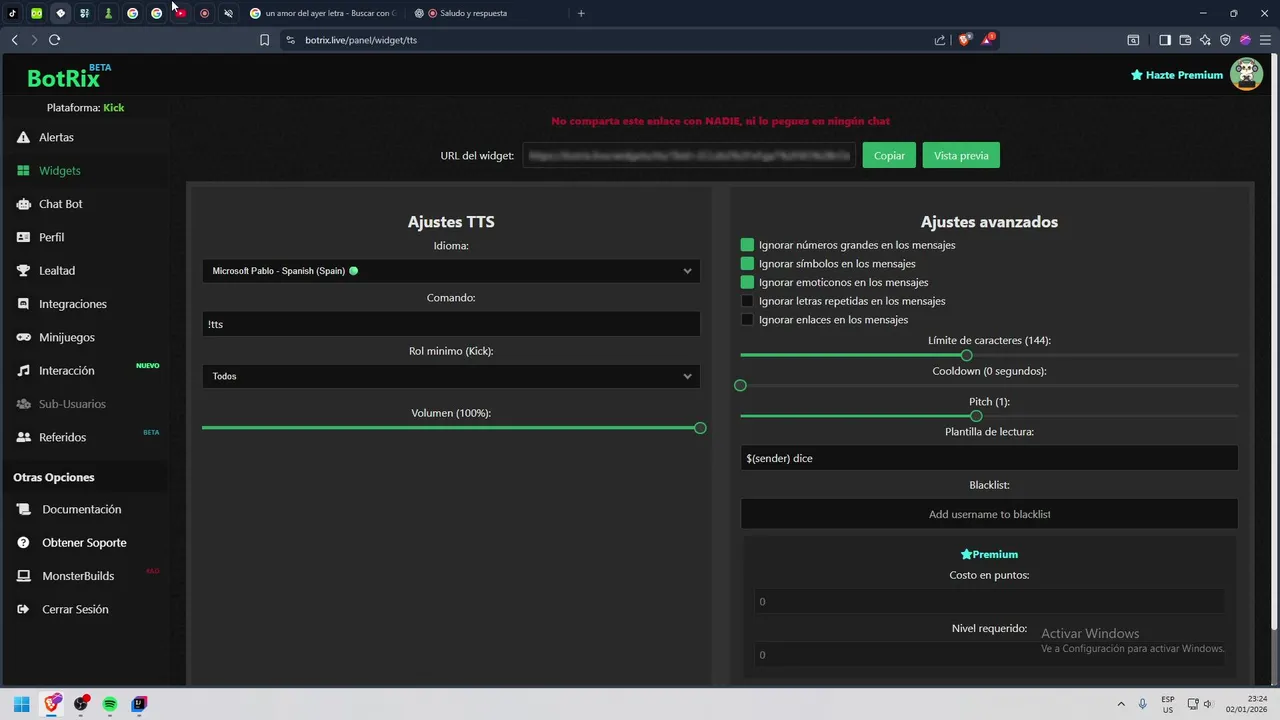Toggle Ignorar números grandes en los mensajes
This screenshot has width=1280, height=720.
pyautogui.click(x=747, y=245)
